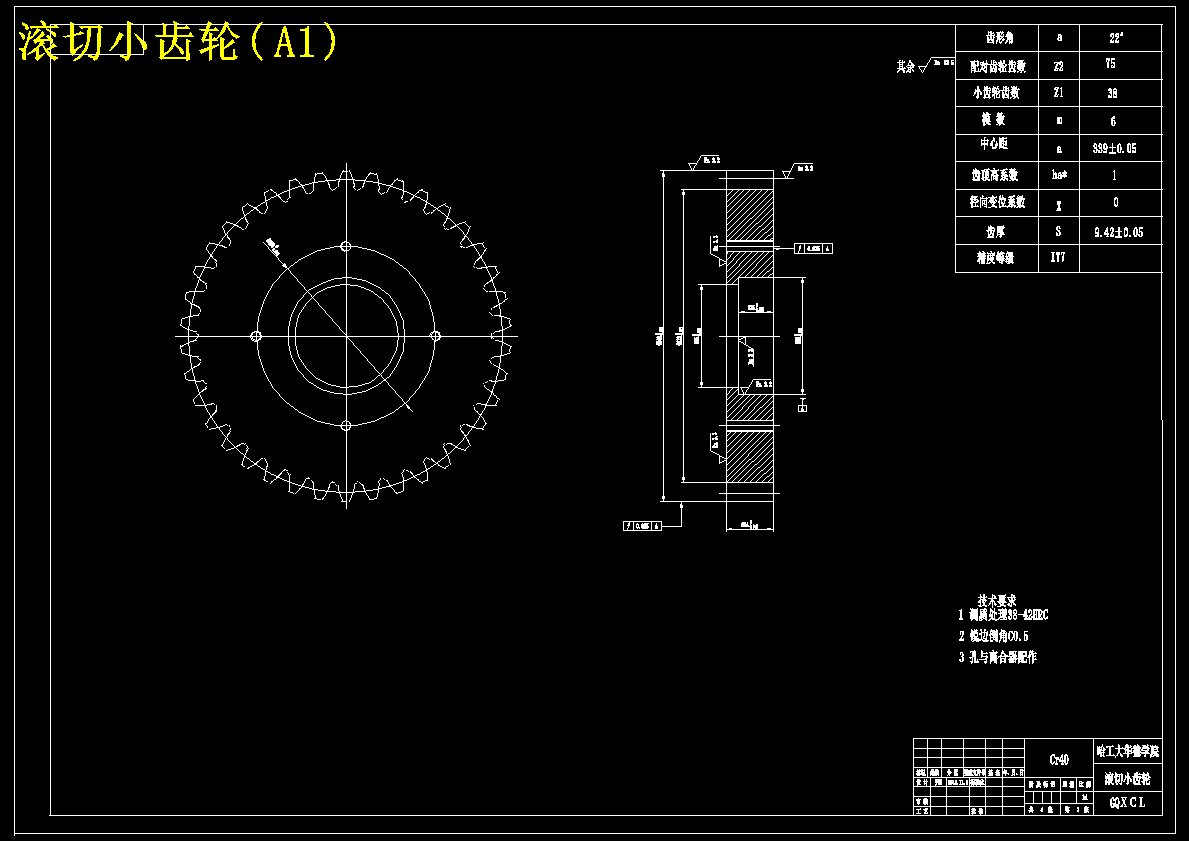This screenshot has width=1189, height=841.
Task: Click the 技术要求 heading
Action: coord(997,601)
